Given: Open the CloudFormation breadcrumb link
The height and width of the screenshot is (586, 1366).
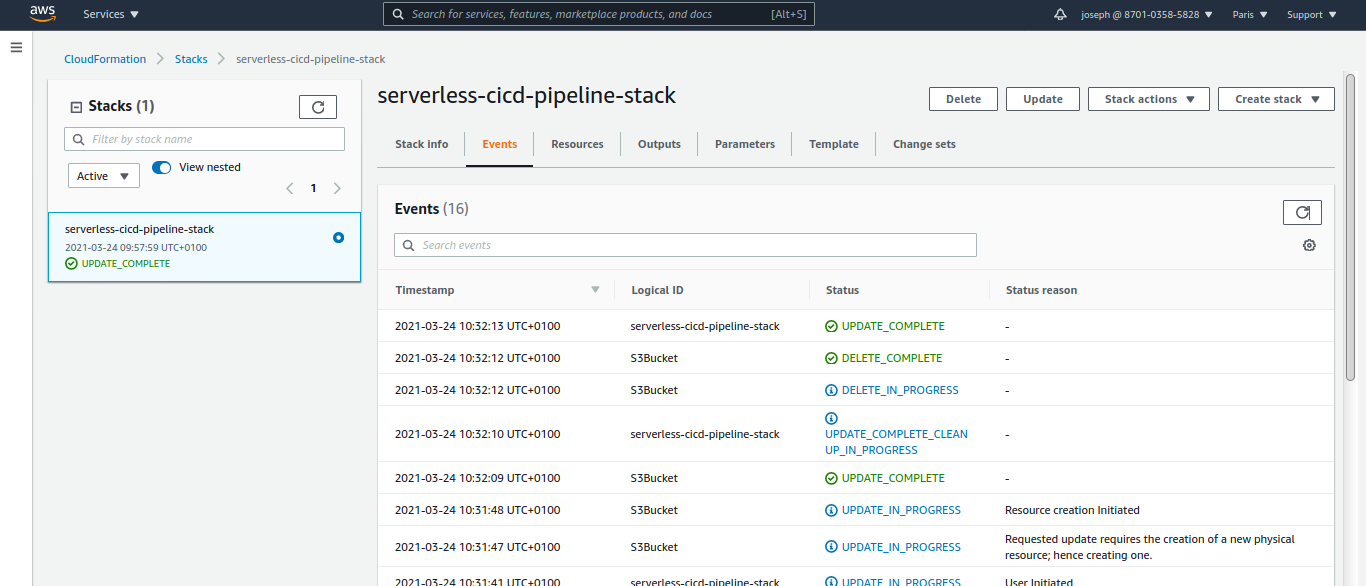Looking at the screenshot, I should 105,59.
